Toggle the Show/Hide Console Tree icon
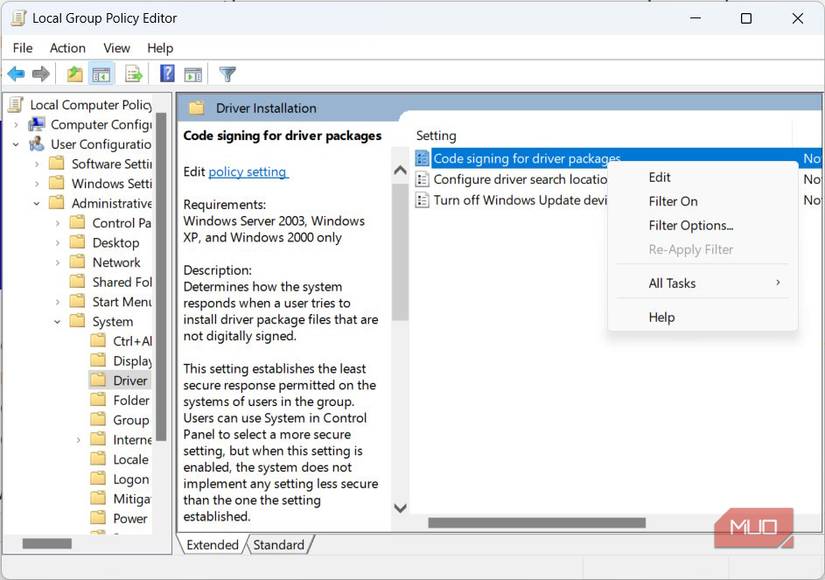 pos(101,73)
